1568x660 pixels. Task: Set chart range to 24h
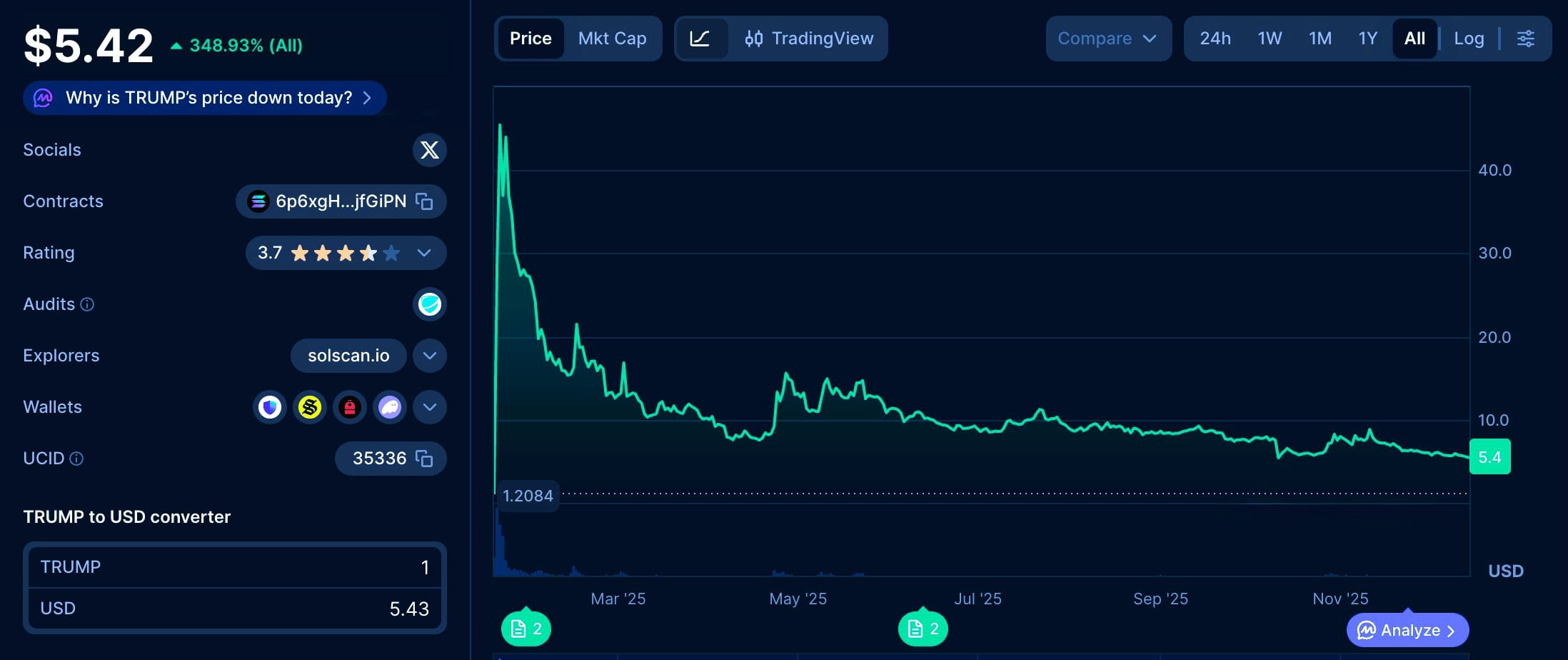click(x=1215, y=39)
